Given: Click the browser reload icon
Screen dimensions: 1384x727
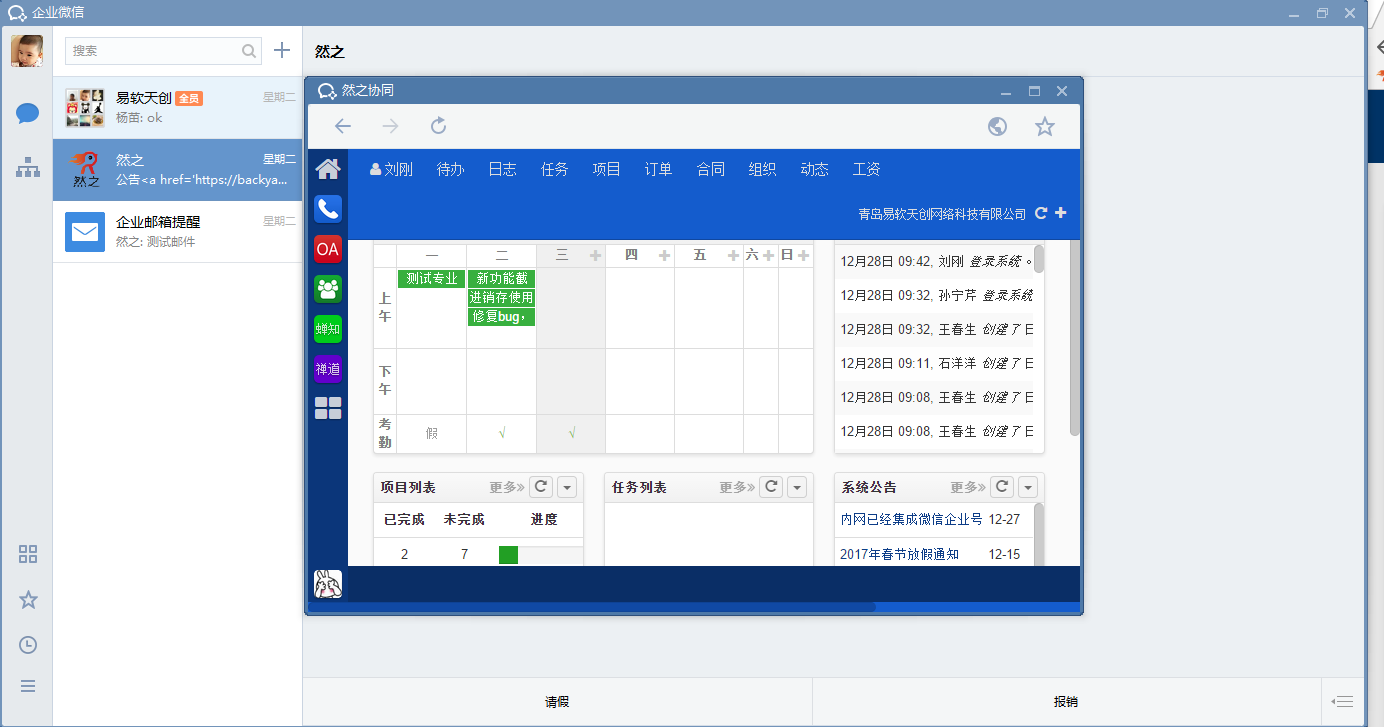Looking at the screenshot, I should [438, 126].
